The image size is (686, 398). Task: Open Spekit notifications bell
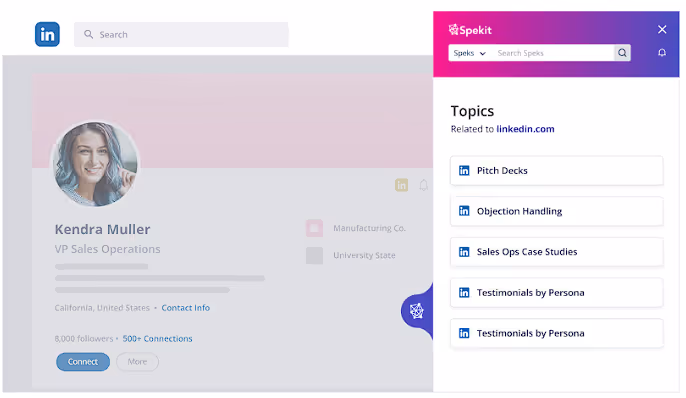[662, 53]
